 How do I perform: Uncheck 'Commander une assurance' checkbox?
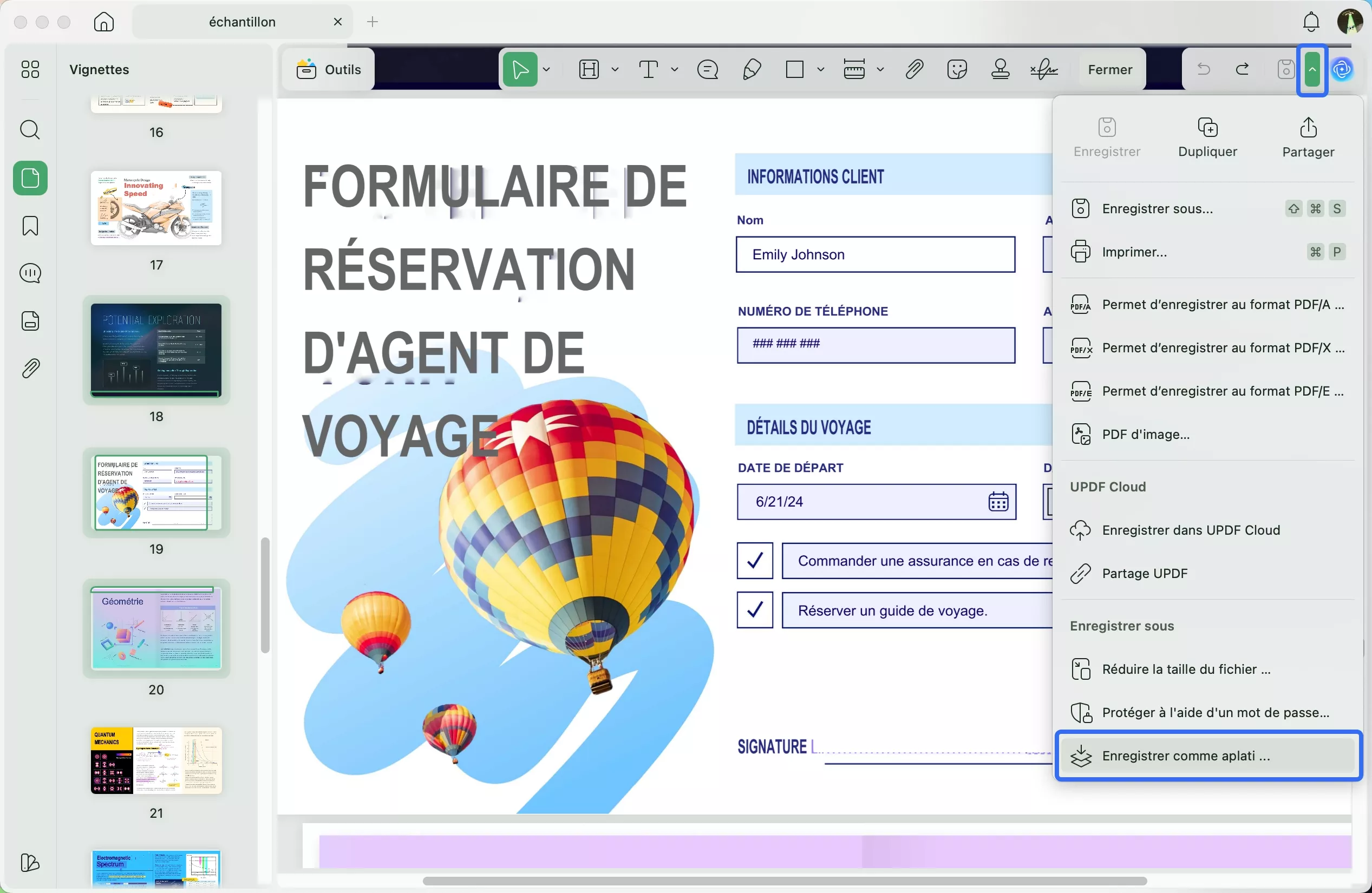[x=754, y=561]
